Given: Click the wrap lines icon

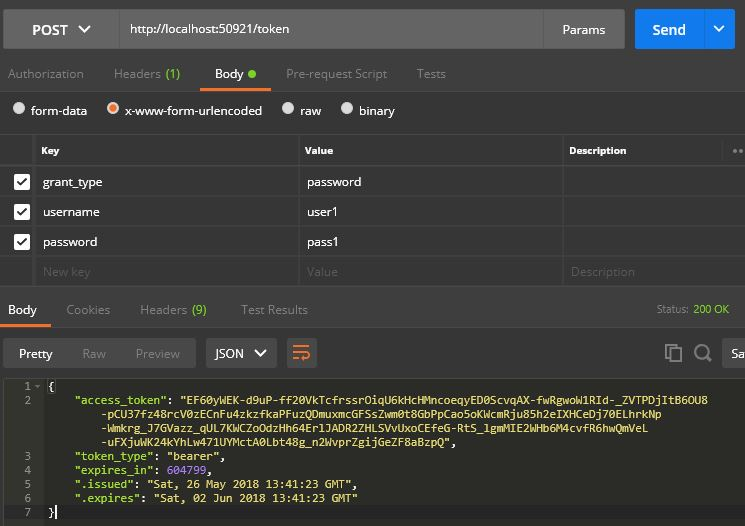Looking at the screenshot, I should pyautogui.click(x=302, y=353).
